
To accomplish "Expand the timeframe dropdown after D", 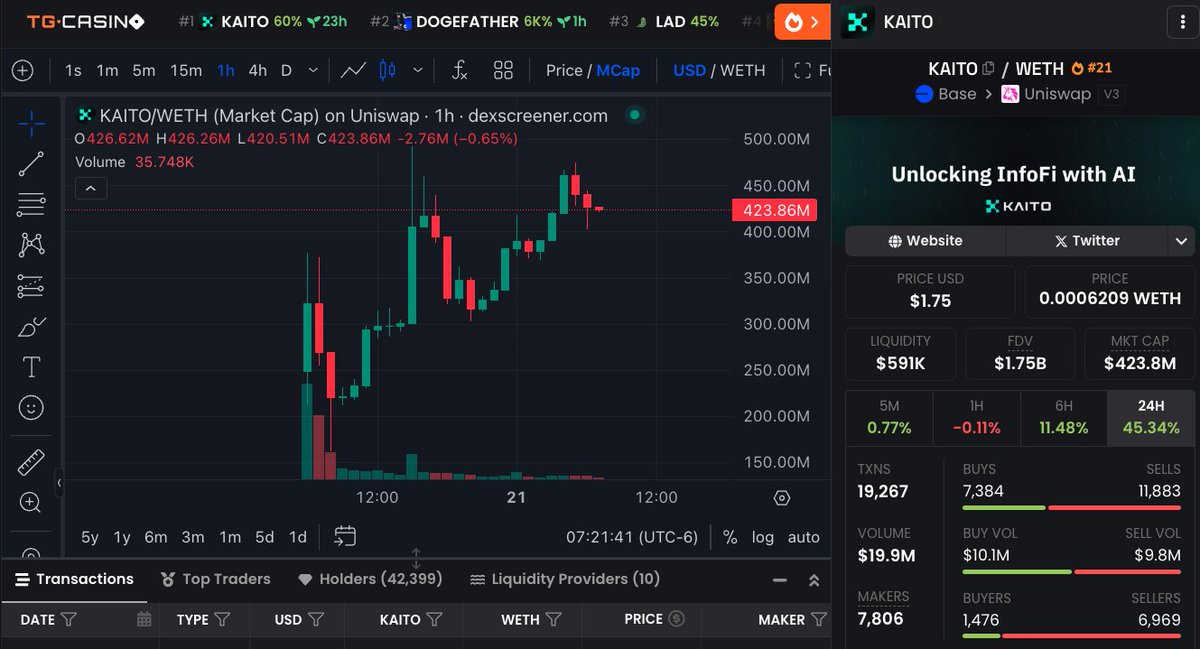I will point(313,70).
